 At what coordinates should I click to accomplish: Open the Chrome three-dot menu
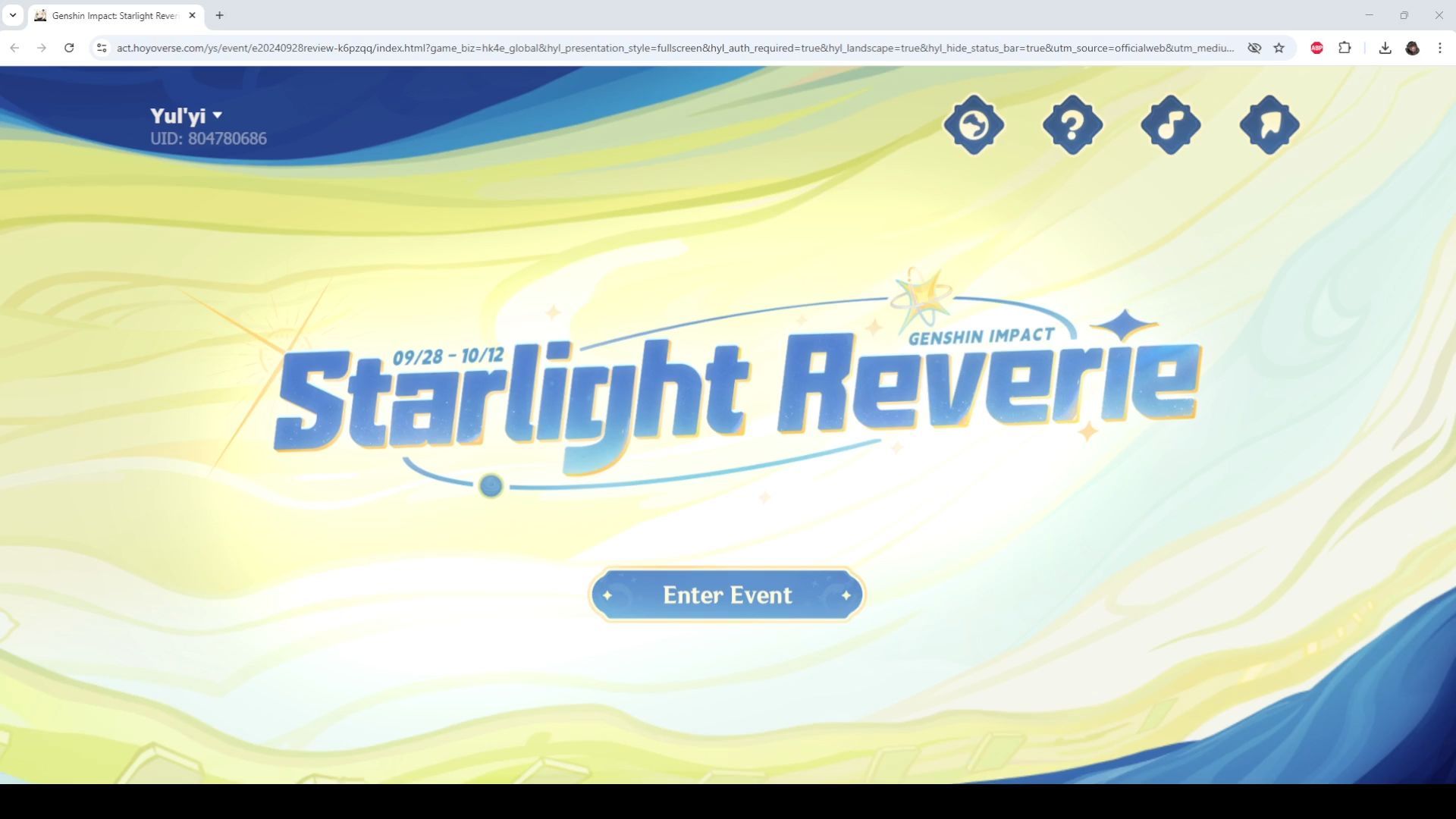click(1440, 48)
